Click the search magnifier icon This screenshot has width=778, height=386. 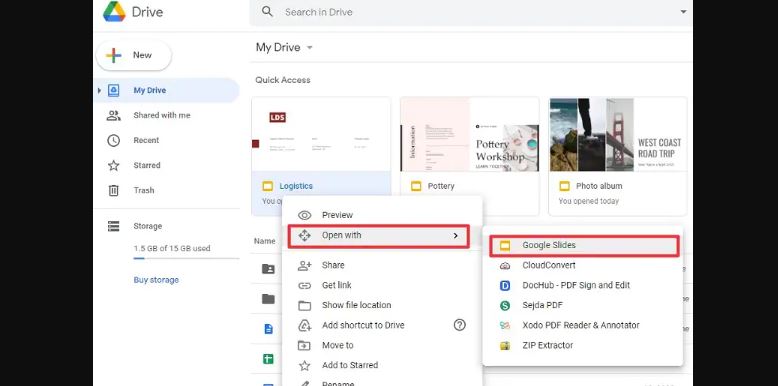[267, 11]
